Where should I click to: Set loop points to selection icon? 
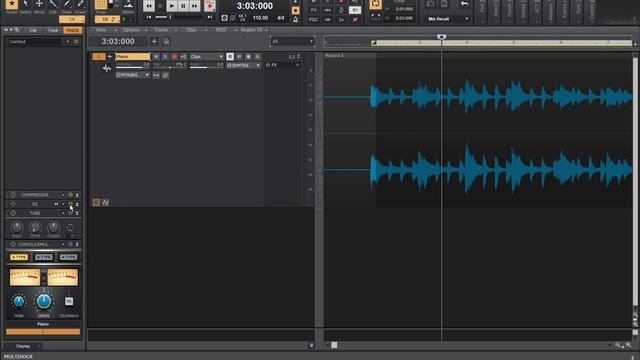coord(375,17)
